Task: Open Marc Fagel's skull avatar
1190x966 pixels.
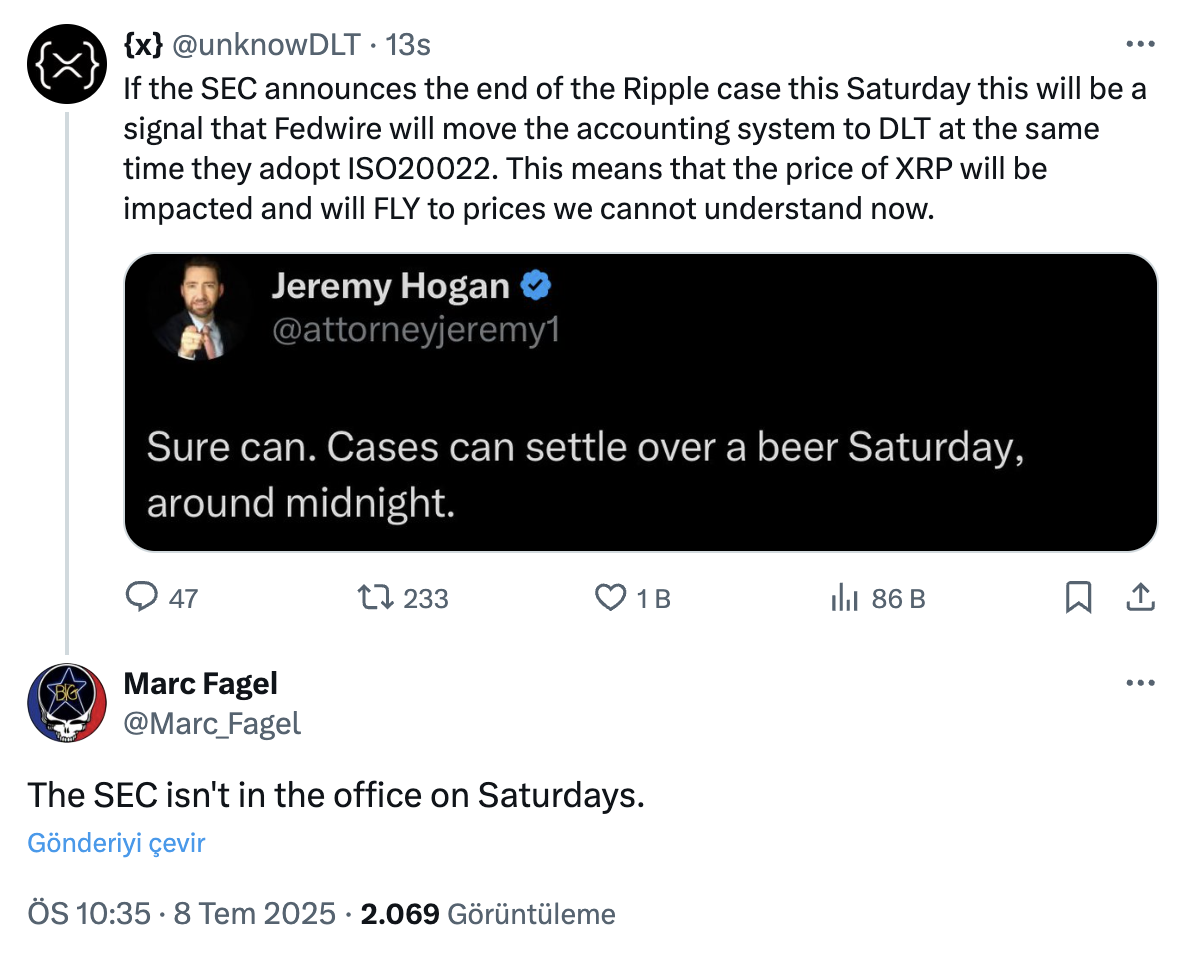Action: 66,703
